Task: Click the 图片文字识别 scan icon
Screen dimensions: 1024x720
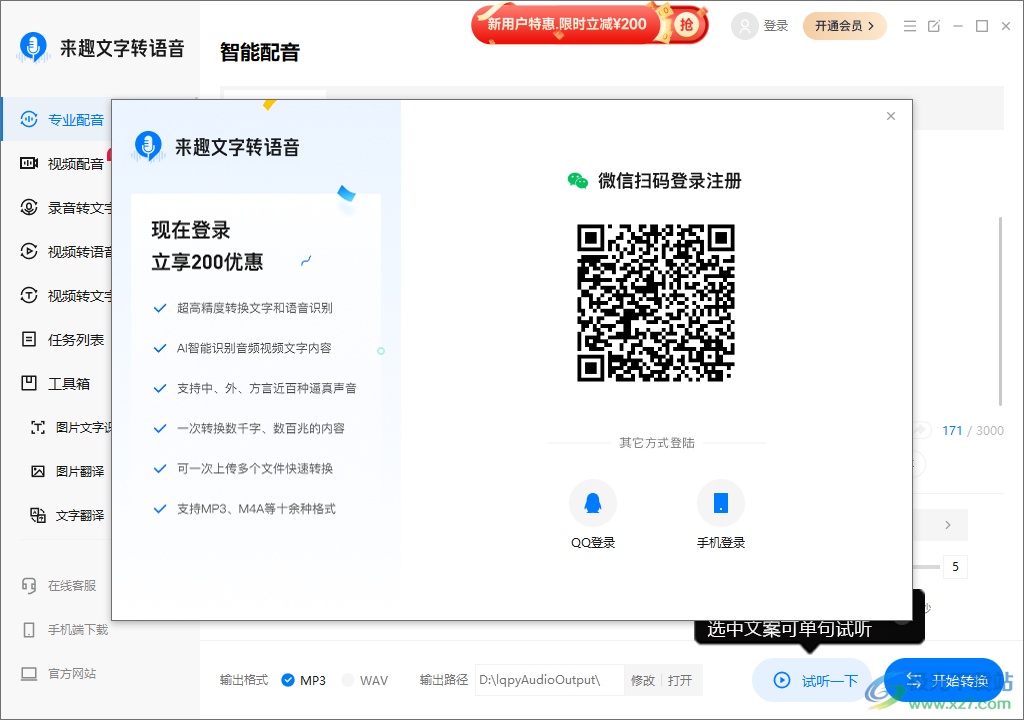Action: tap(38, 427)
